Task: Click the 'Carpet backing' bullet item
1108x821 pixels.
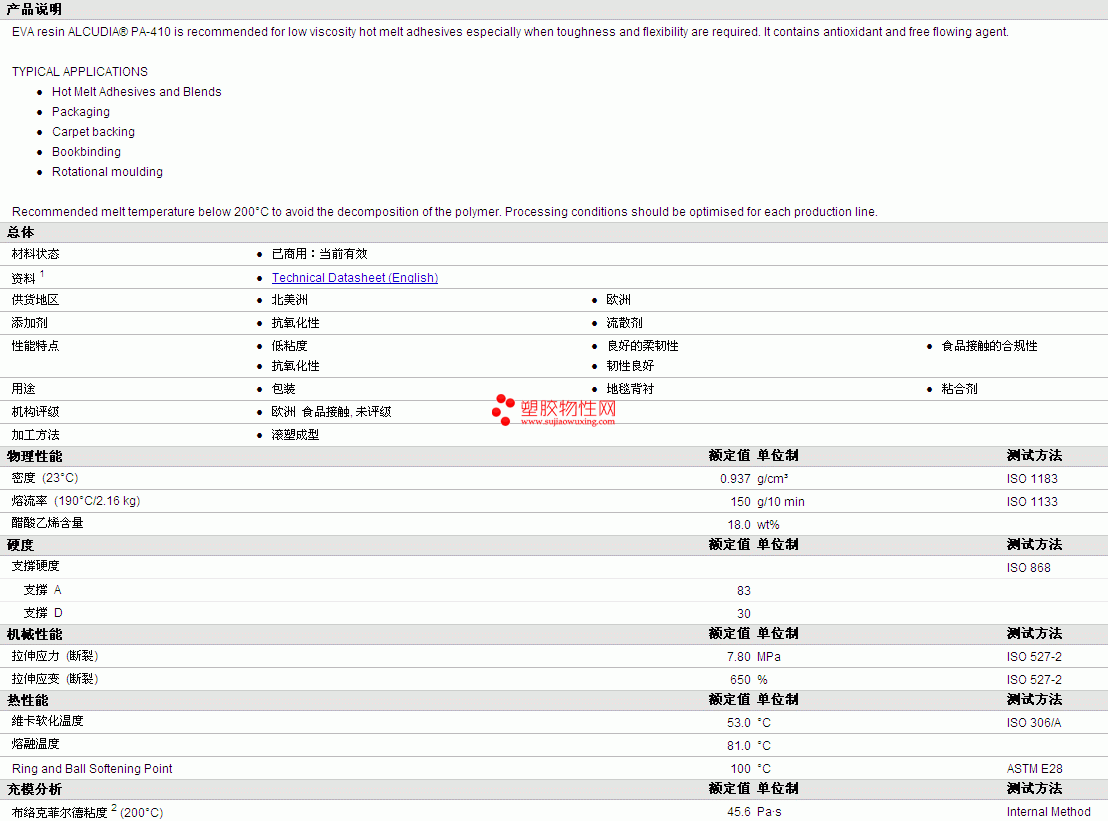Action: (93, 131)
